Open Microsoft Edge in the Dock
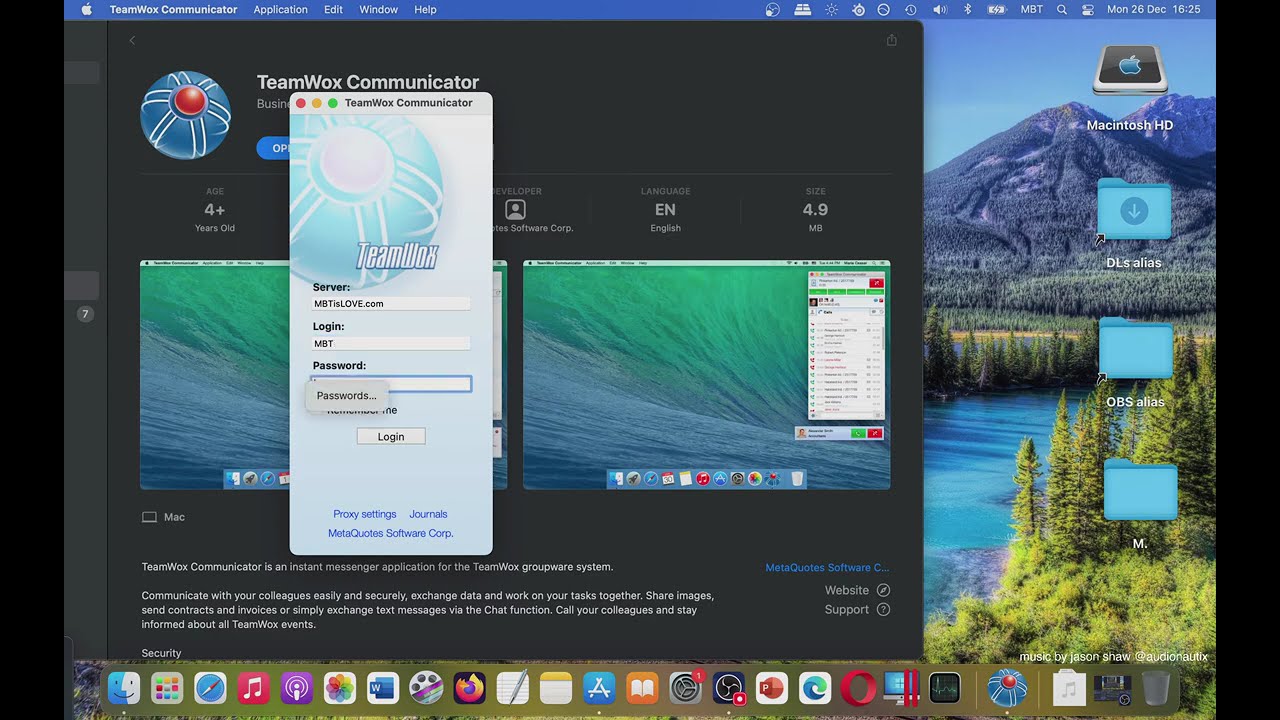Viewport: 1280px width, 720px height. pos(815,688)
